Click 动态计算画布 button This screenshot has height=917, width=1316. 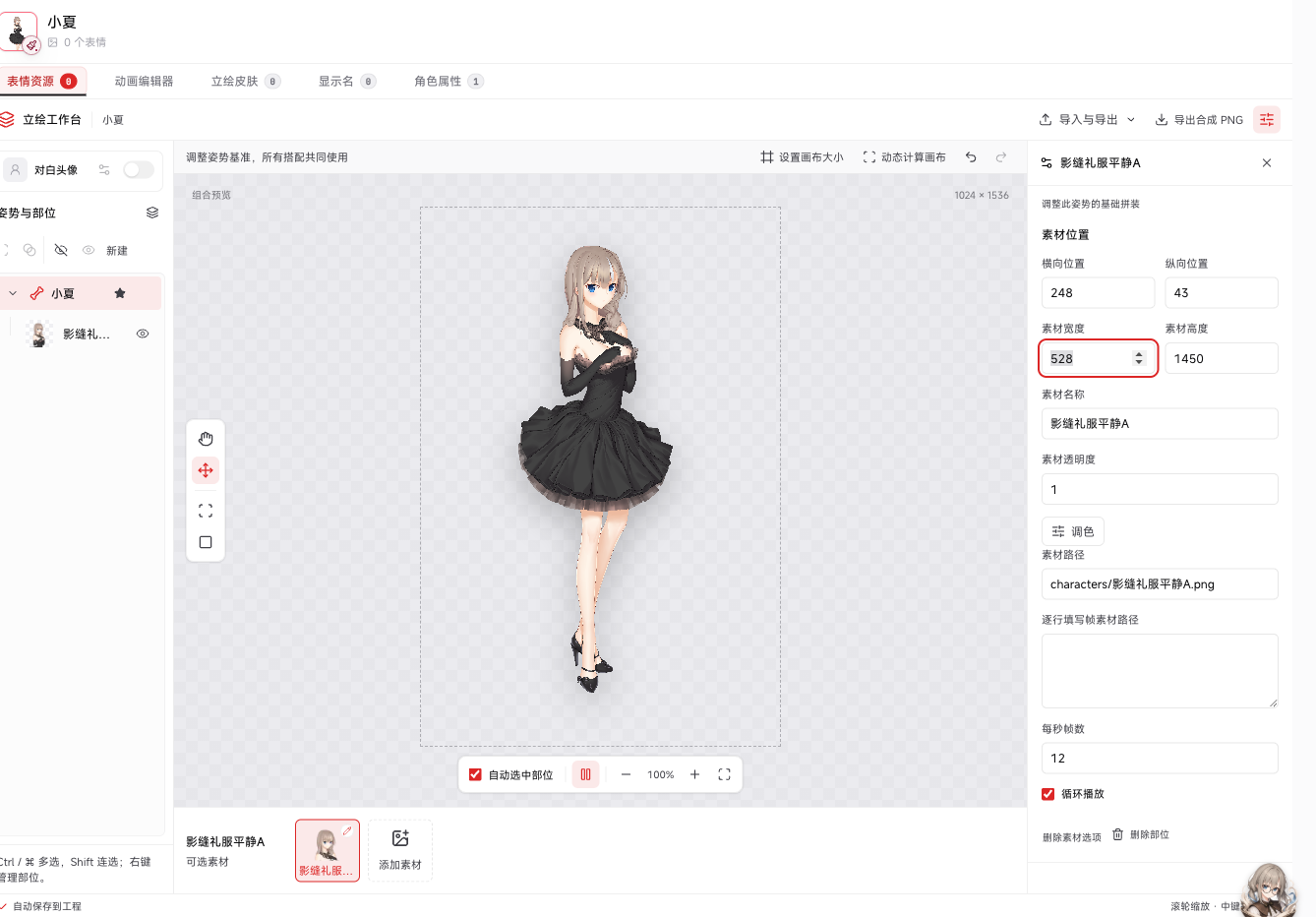click(x=904, y=157)
